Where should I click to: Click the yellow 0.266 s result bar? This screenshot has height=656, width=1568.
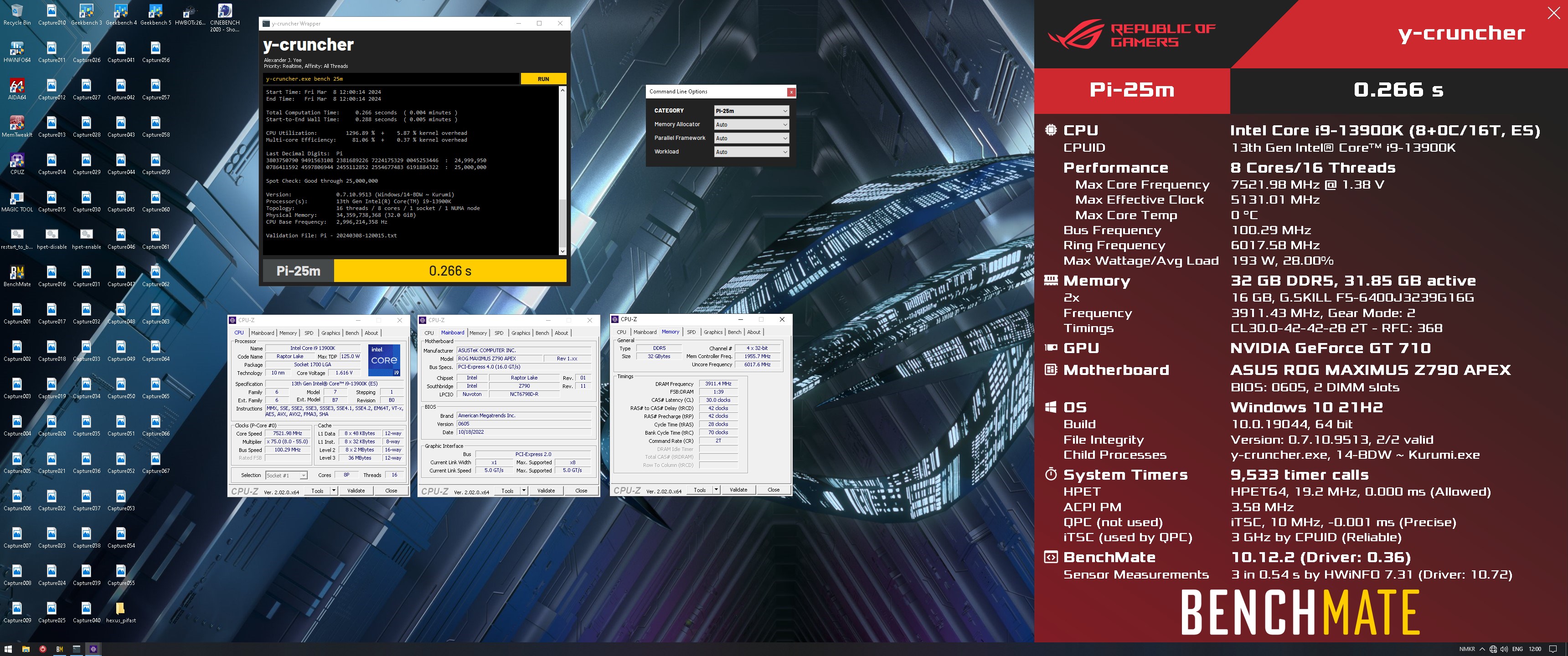click(450, 271)
